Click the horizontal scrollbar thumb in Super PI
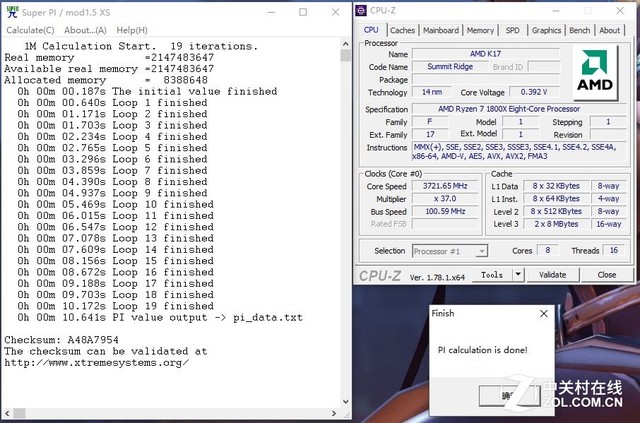The image size is (640, 423). tap(19, 413)
